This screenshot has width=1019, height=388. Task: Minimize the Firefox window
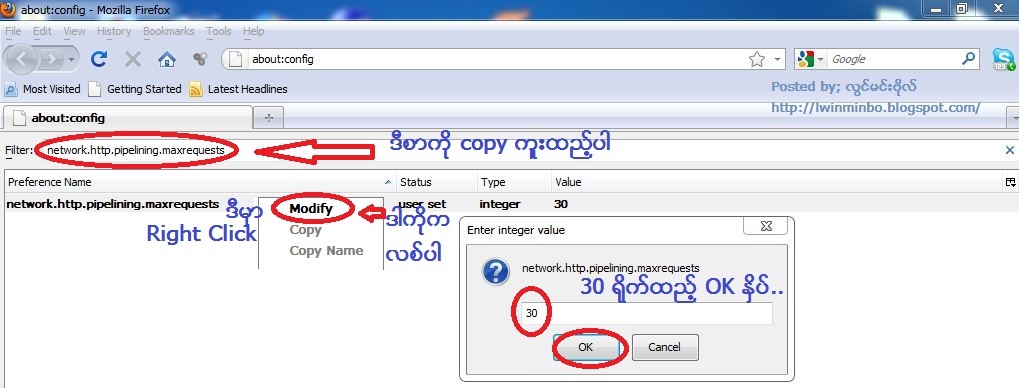(936, 8)
